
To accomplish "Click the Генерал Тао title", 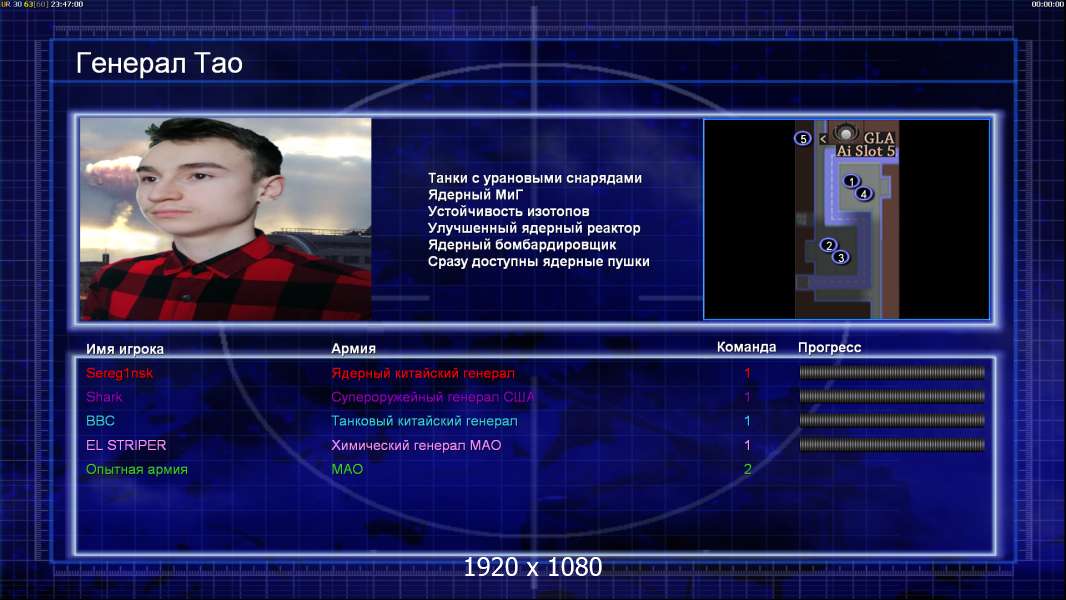I will 159,63.
